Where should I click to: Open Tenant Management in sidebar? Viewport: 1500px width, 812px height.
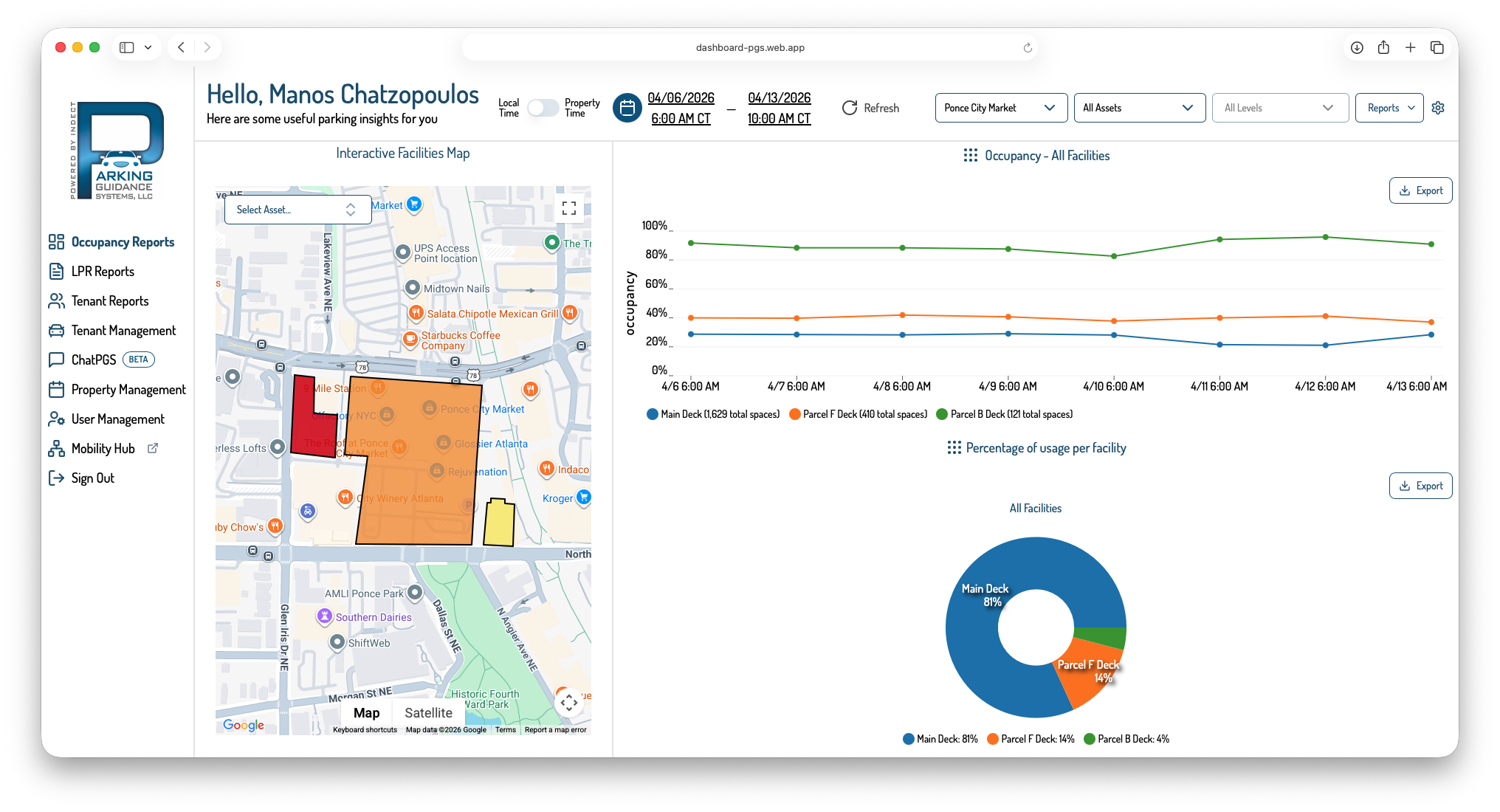123,331
